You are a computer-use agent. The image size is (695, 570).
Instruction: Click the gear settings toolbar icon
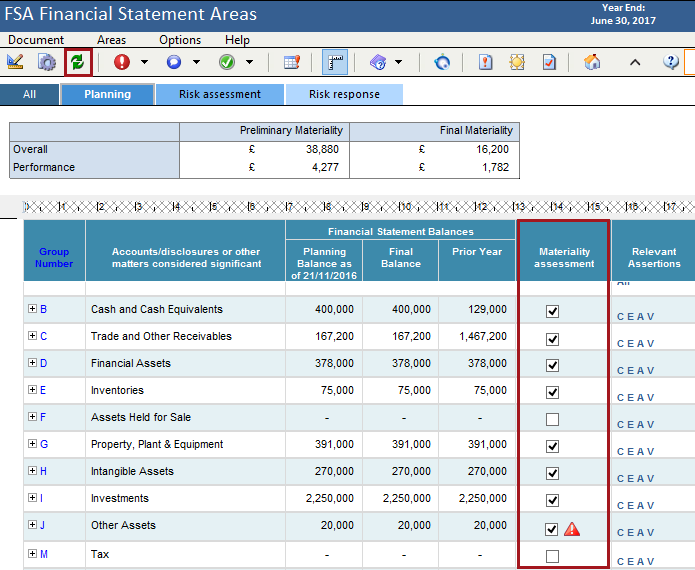(46, 62)
